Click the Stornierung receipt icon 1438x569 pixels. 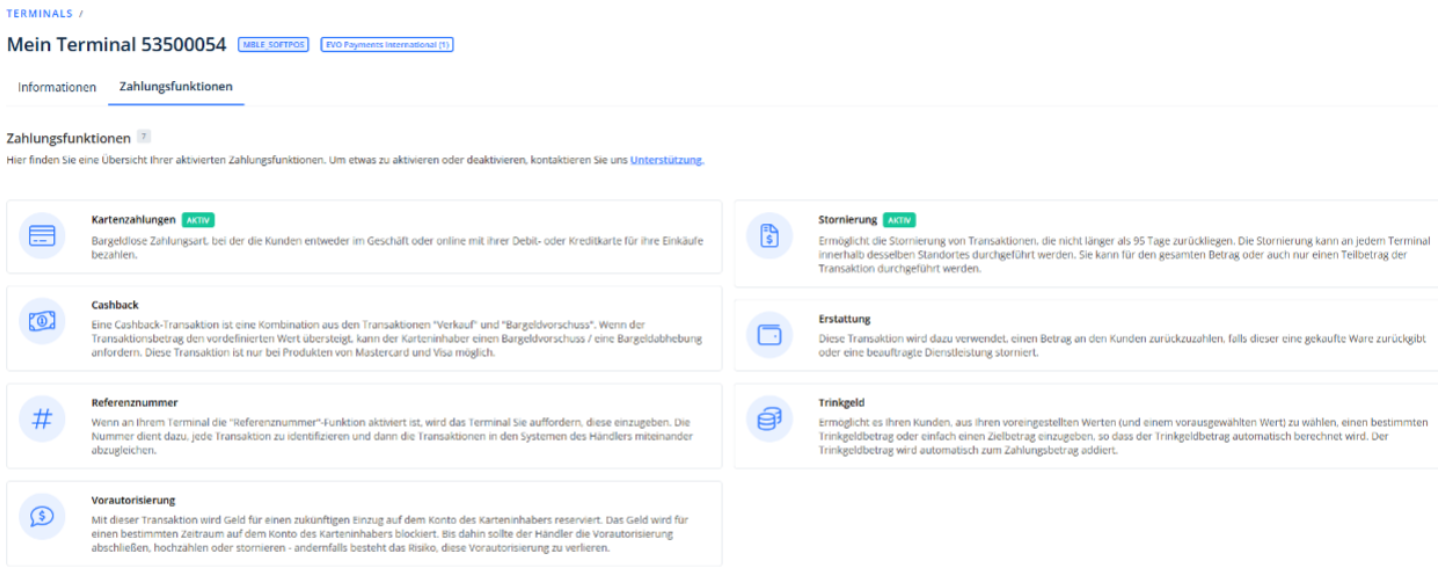coord(769,236)
